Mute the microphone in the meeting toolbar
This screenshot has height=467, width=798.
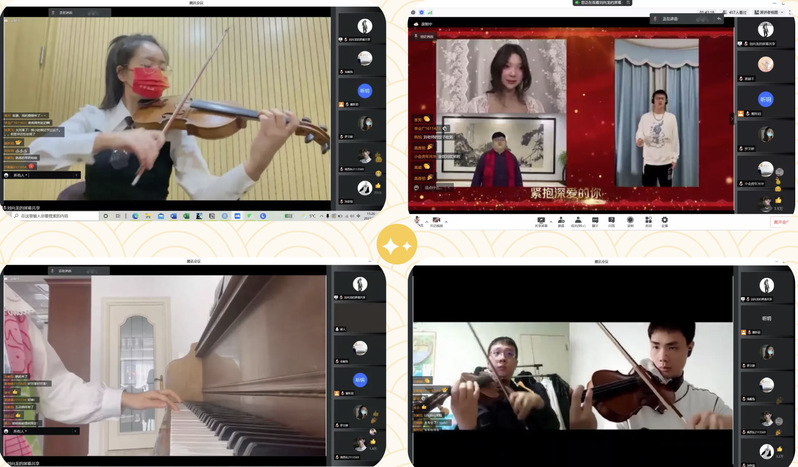tap(418, 221)
